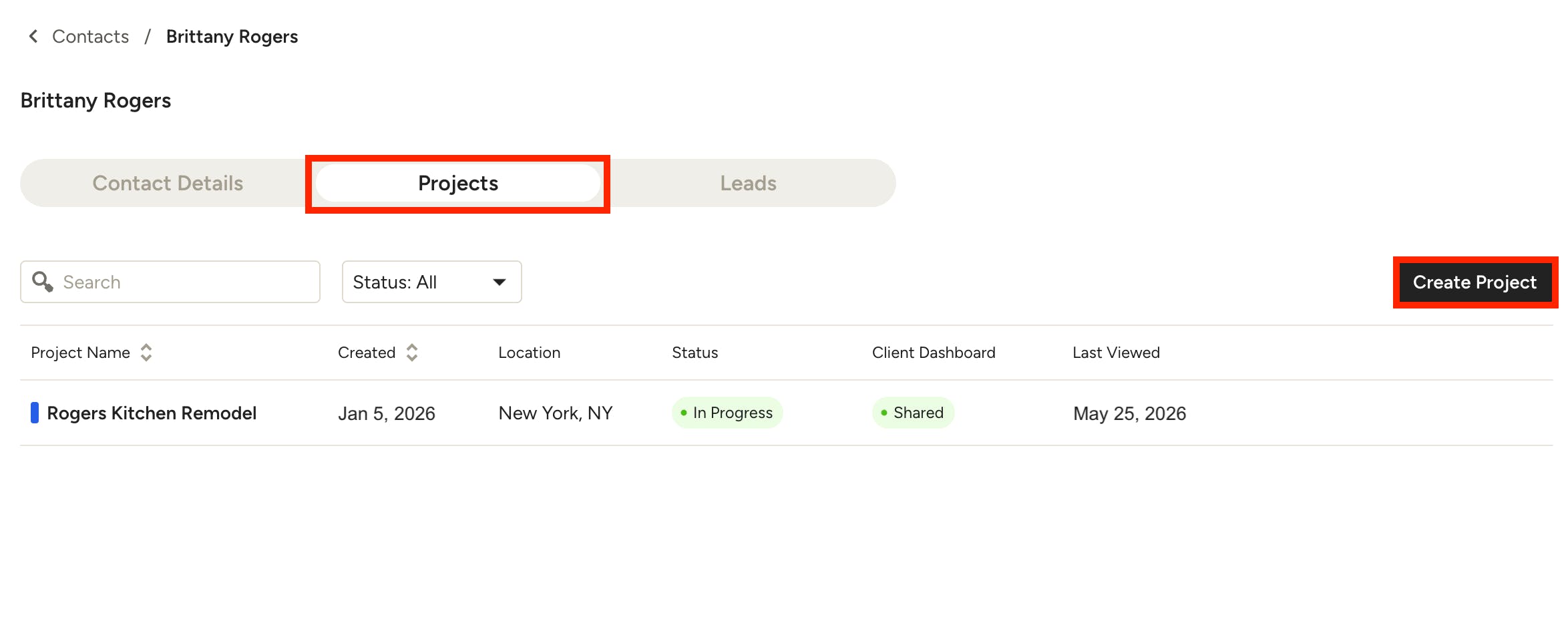1568x621 pixels.
Task: Click blue color marker beside Rogers Kitchen Remodel
Action: (x=35, y=413)
